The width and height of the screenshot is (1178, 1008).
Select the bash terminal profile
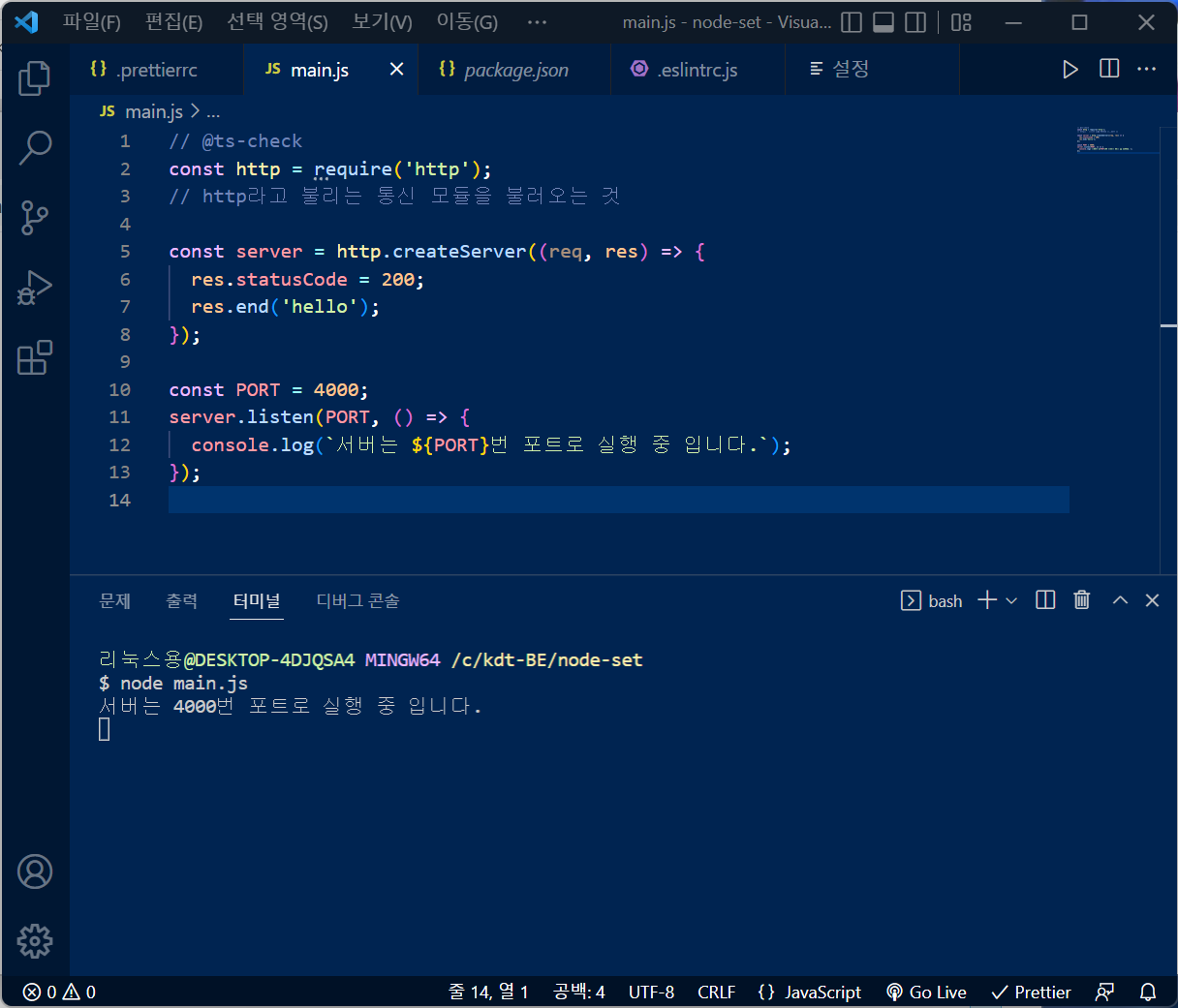pos(932,600)
